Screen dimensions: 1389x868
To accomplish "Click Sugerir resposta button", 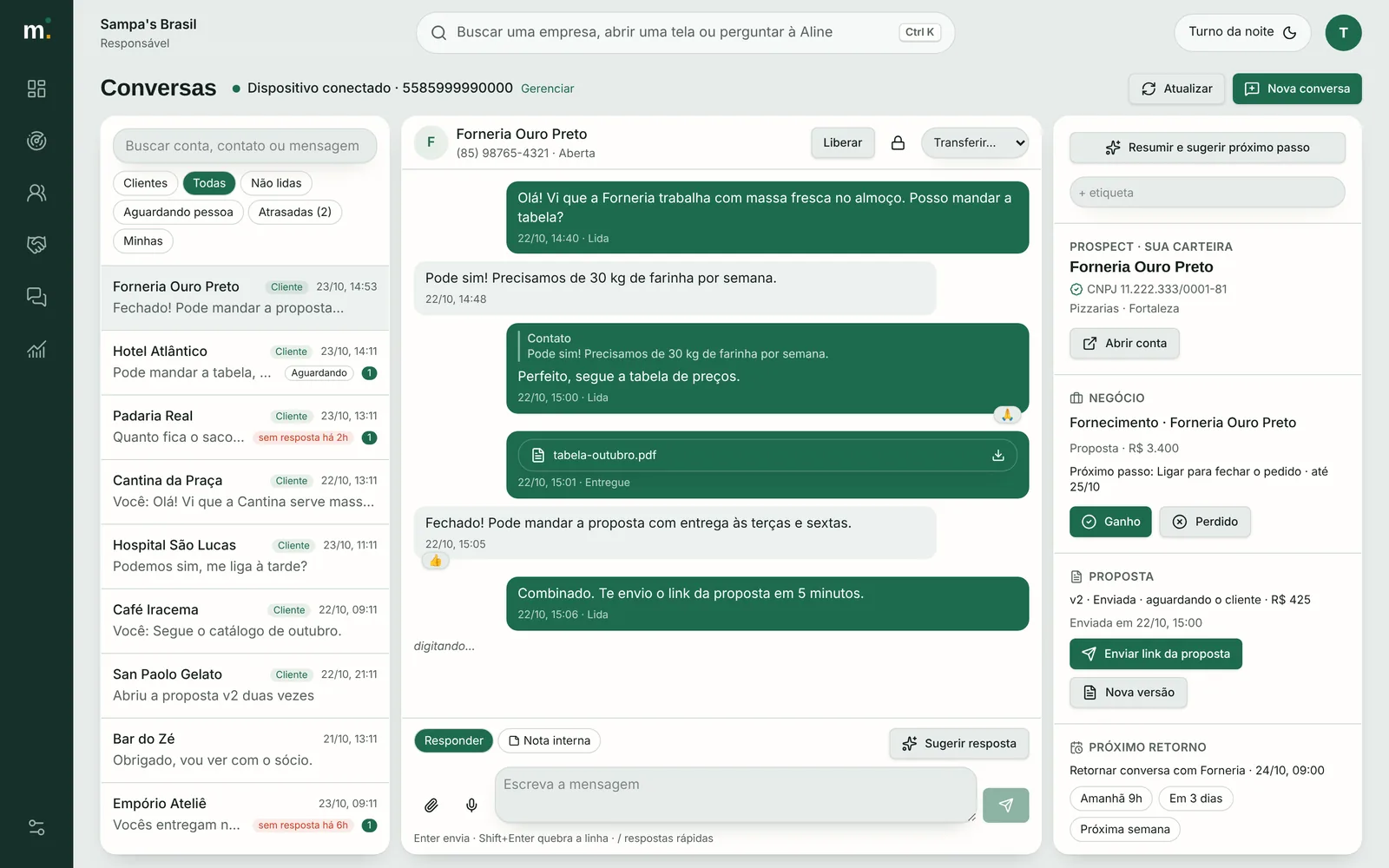I will [959, 744].
